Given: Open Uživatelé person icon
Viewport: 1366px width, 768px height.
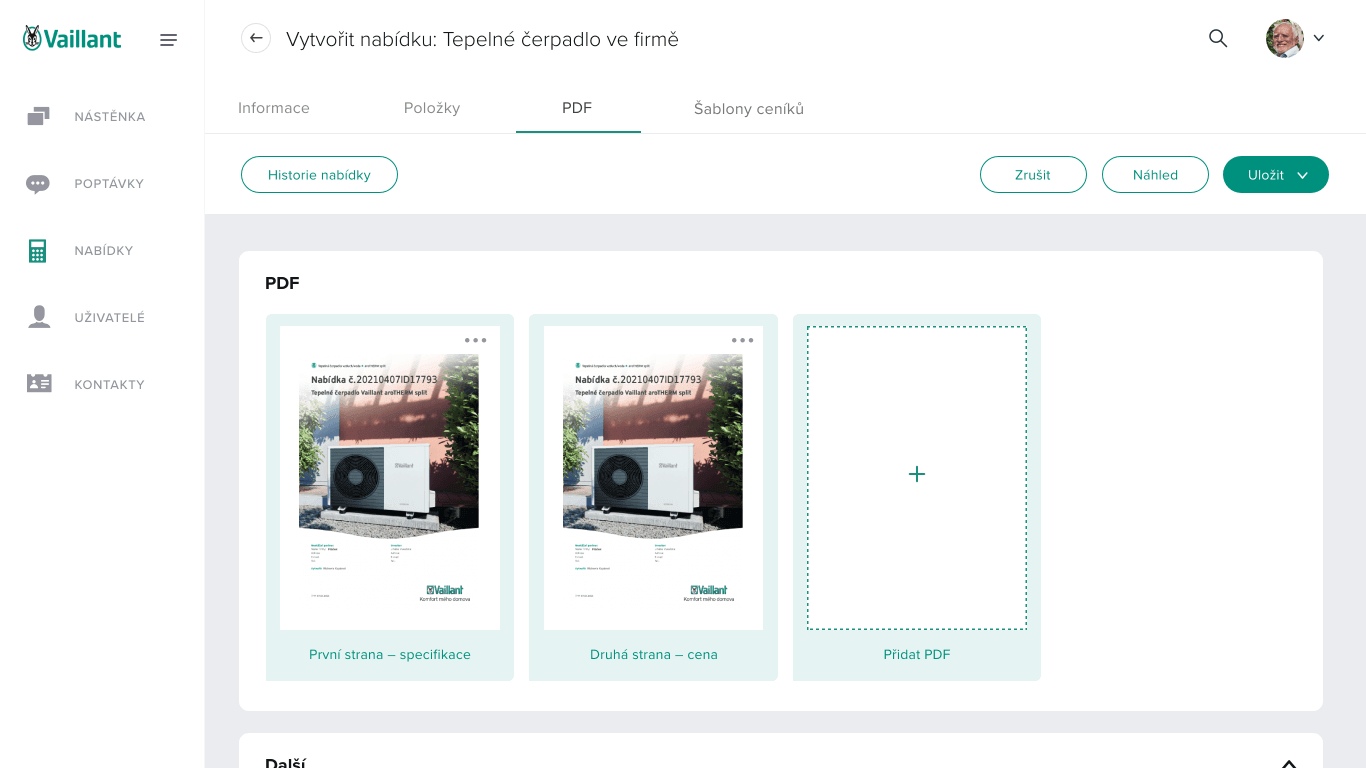Looking at the screenshot, I should (39, 318).
